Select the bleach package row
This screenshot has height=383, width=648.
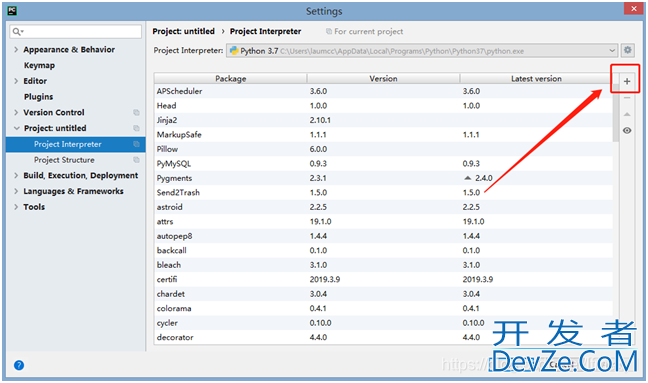pos(384,265)
